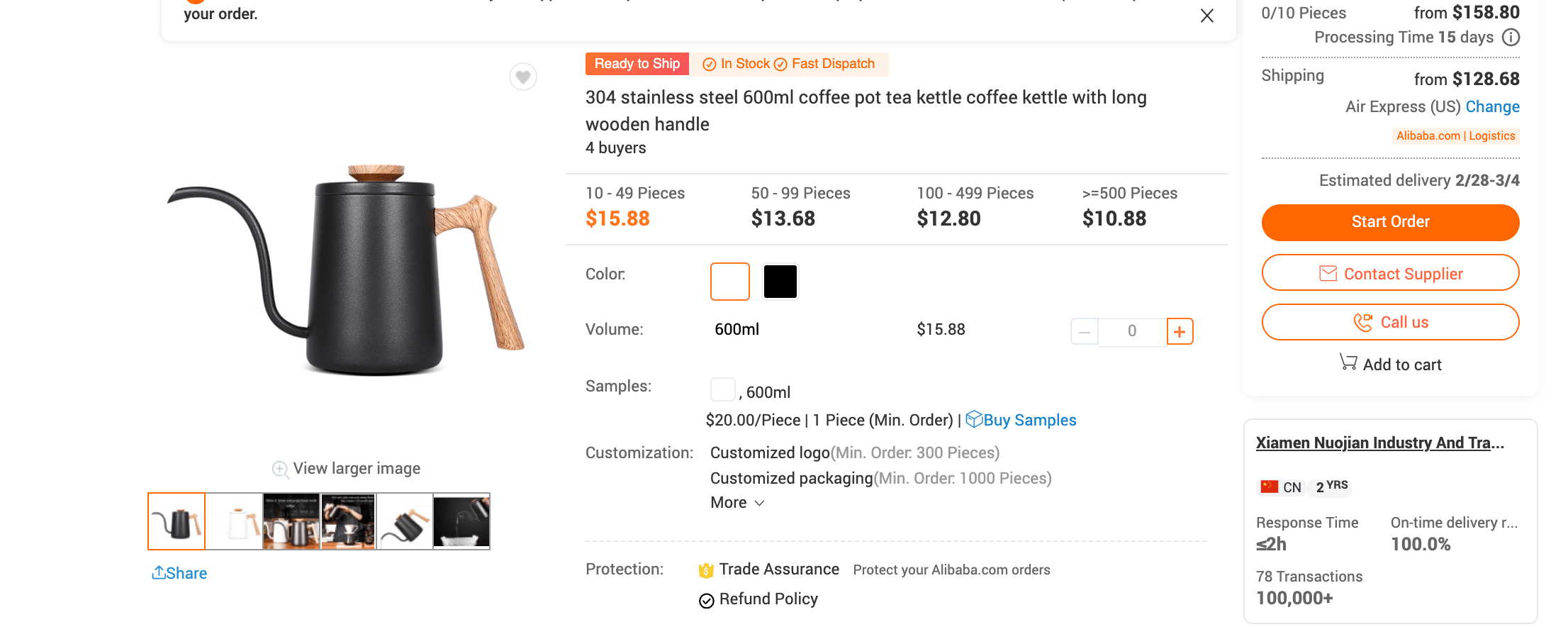Expand the More customization options
The height and width of the screenshot is (627, 1568).
[737, 503]
